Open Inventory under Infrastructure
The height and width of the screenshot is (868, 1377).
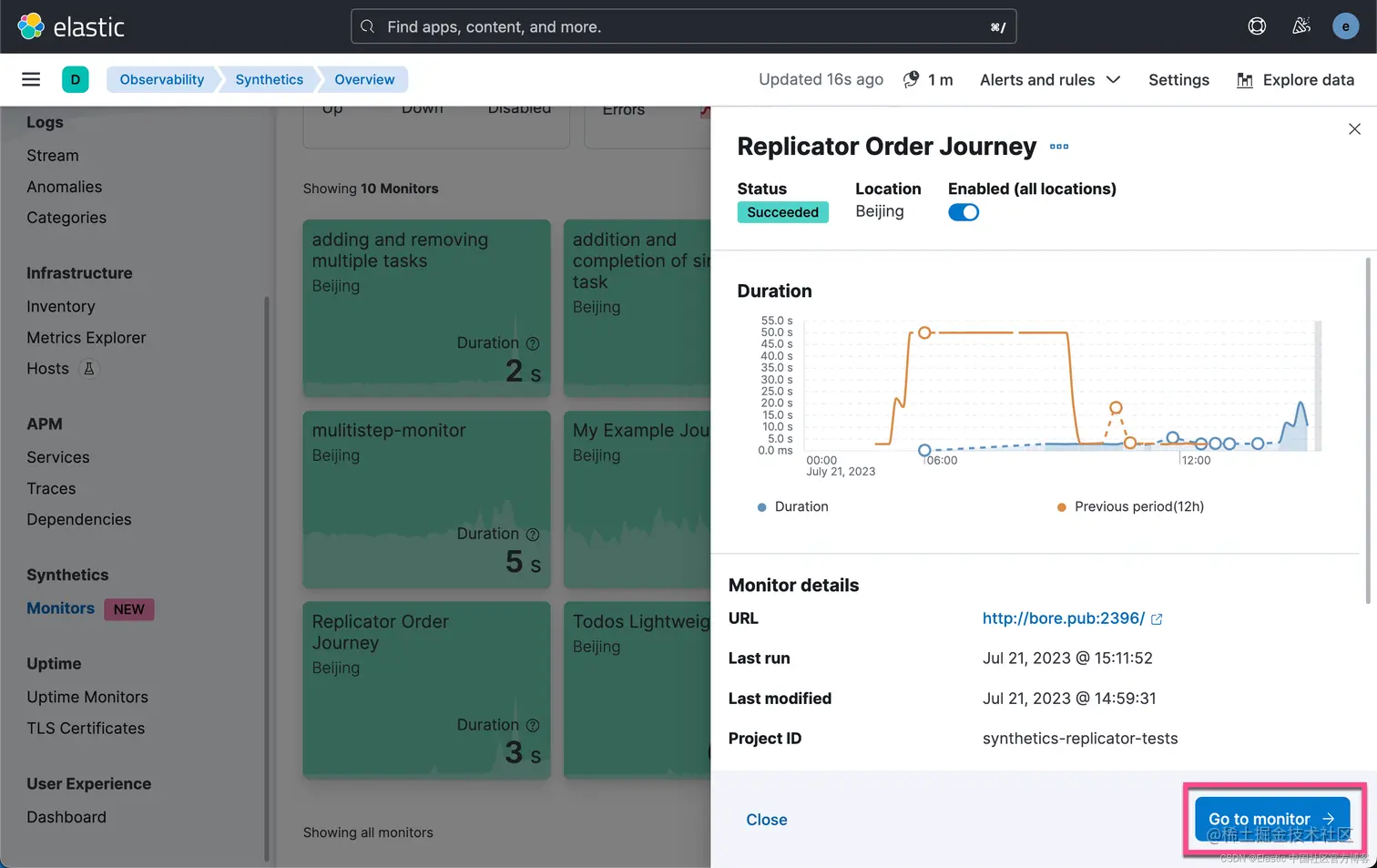(x=60, y=307)
